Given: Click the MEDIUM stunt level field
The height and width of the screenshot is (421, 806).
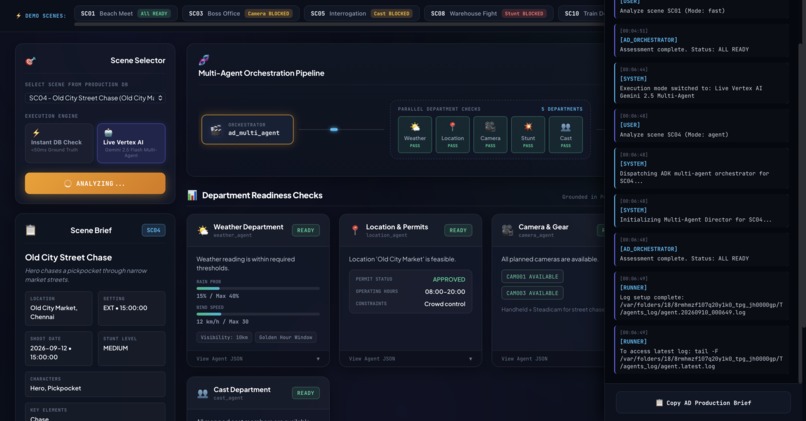Looking at the screenshot, I should click(x=132, y=349).
